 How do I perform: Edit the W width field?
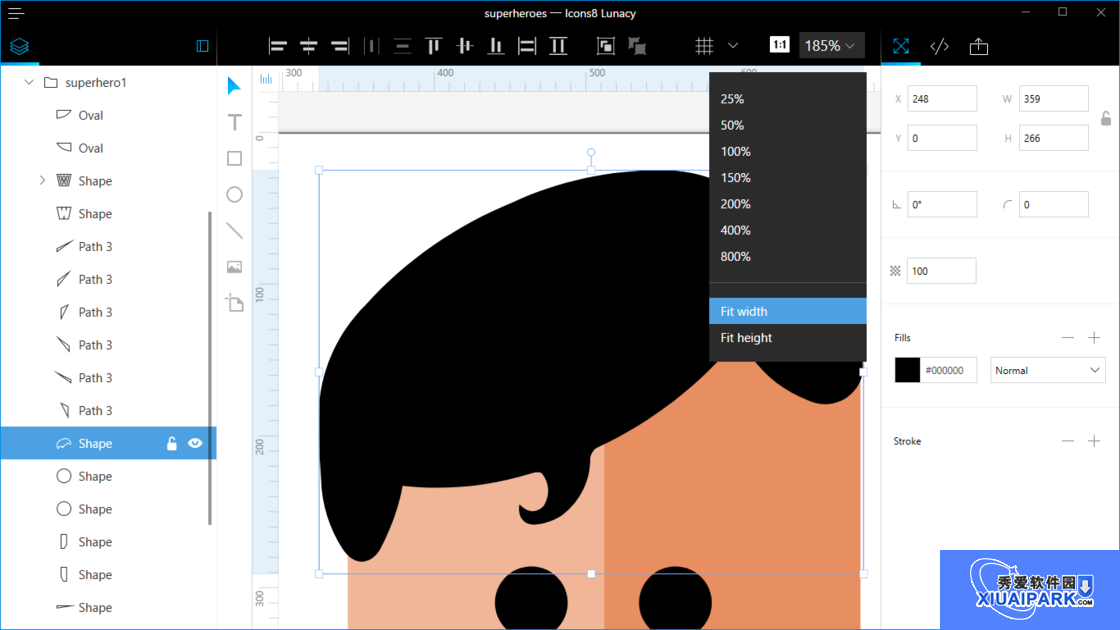(1054, 99)
